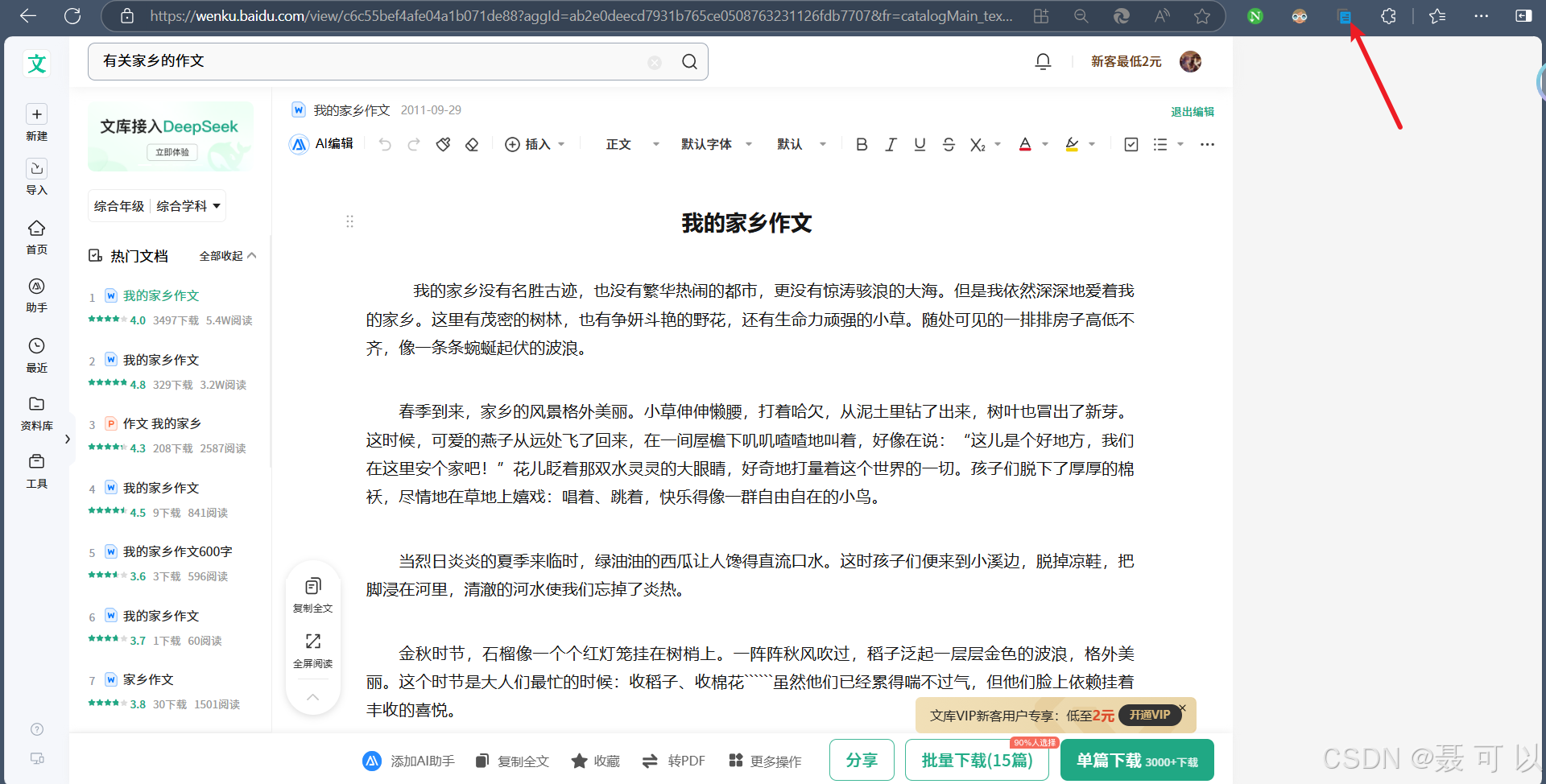The height and width of the screenshot is (784, 1546).
Task: Clear the search box text
Action: pyautogui.click(x=655, y=62)
